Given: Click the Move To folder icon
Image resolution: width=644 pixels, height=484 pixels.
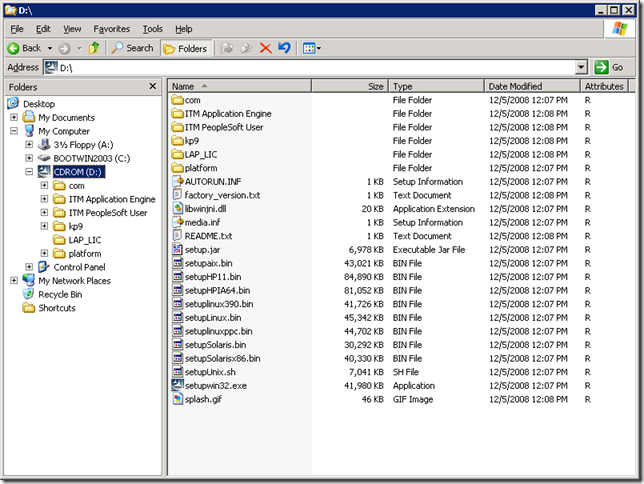Looking at the screenshot, I should pyautogui.click(x=227, y=48).
